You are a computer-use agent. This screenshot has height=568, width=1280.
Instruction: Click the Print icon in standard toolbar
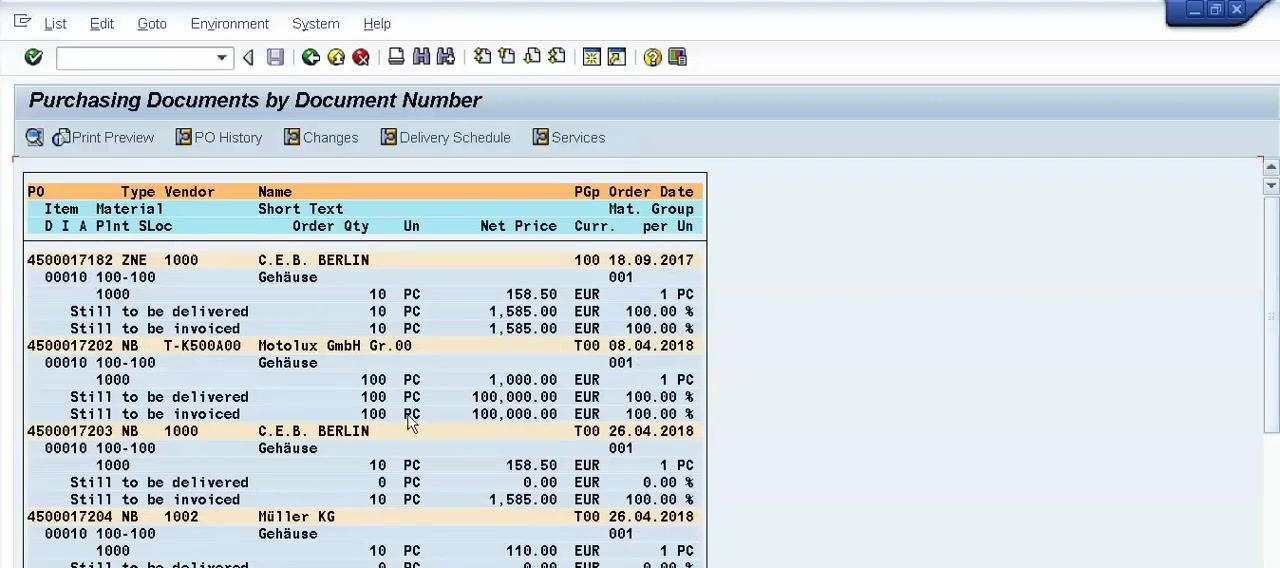(396, 57)
